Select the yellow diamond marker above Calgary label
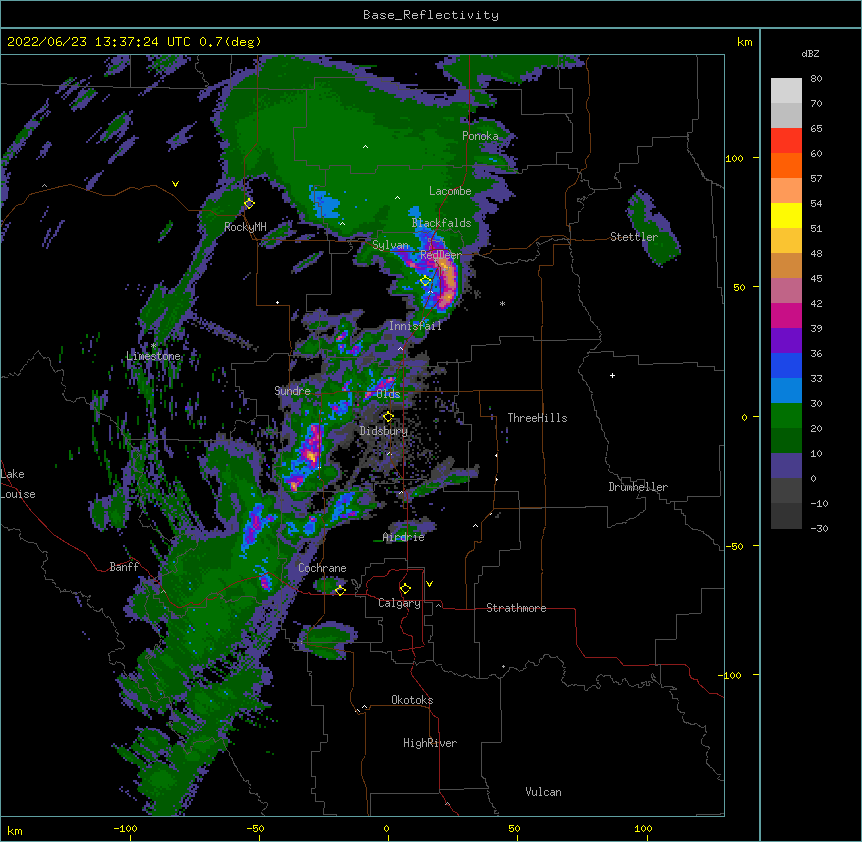 tap(405, 589)
